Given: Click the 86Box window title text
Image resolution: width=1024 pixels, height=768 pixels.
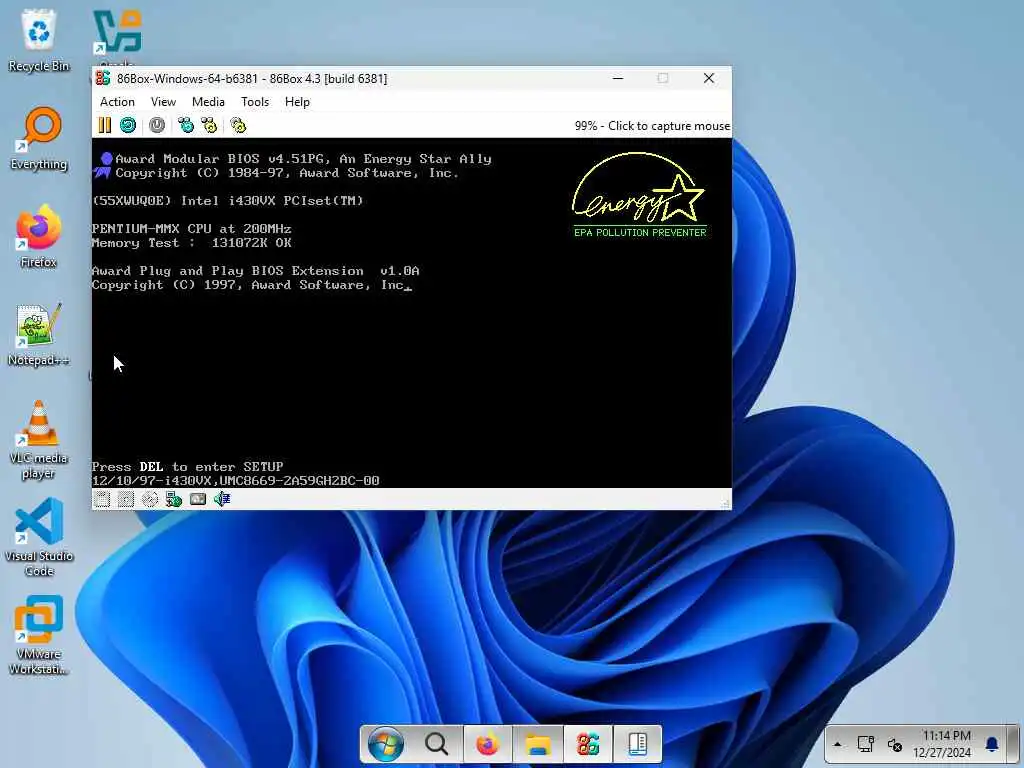Looking at the screenshot, I should point(252,78).
